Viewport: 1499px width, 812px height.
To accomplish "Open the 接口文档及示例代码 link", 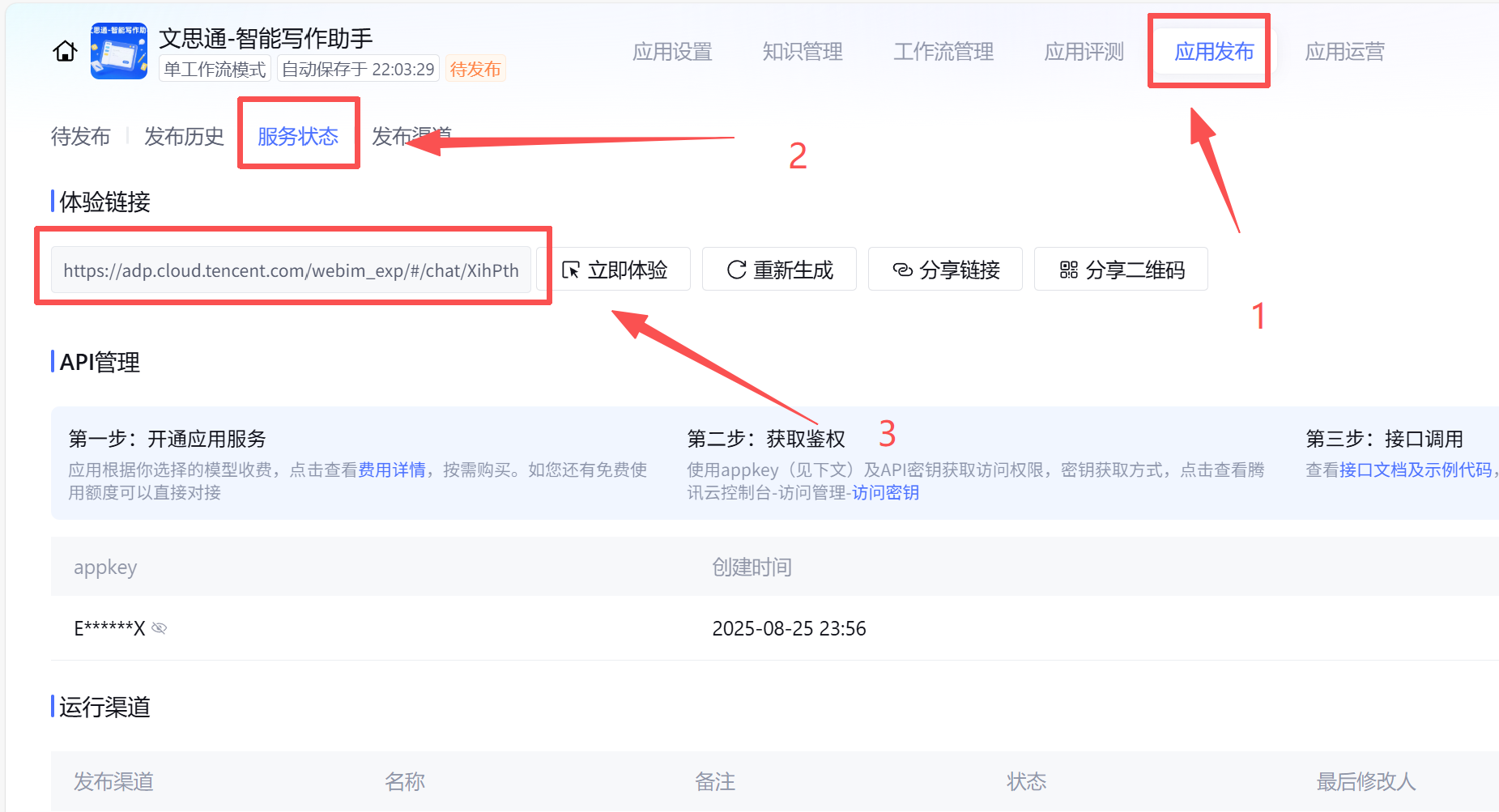I will pos(1416,470).
